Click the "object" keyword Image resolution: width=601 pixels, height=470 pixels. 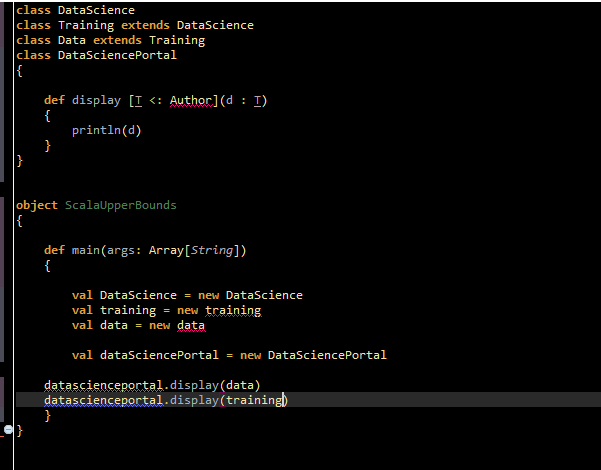pyautogui.click(x=37, y=205)
